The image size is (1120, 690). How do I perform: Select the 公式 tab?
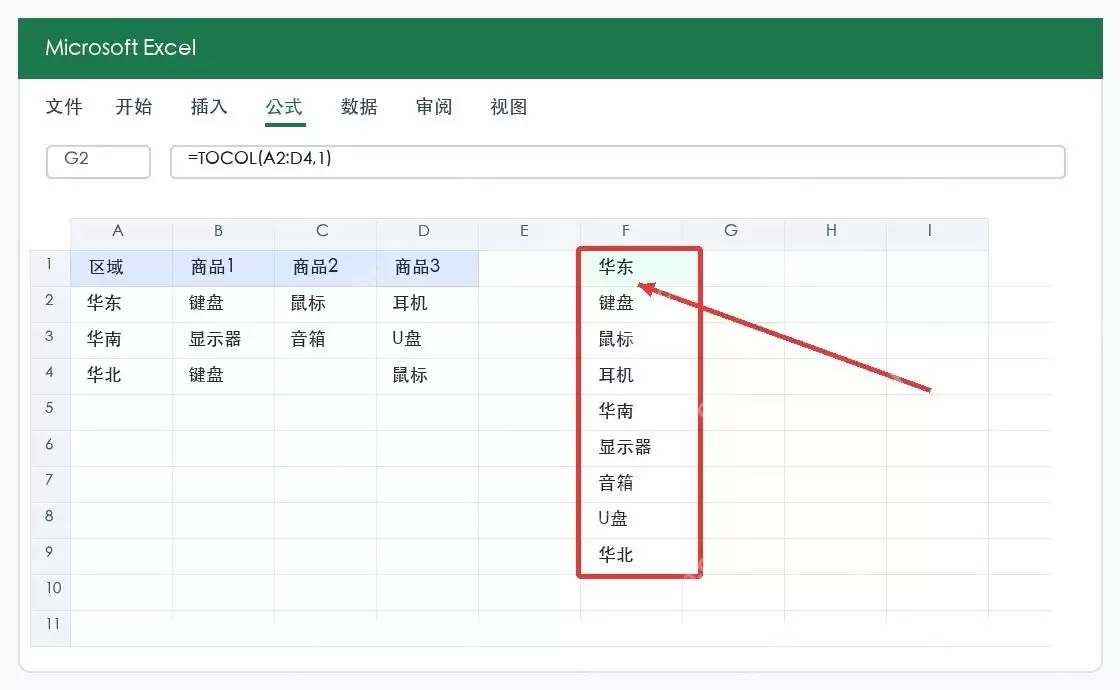pyautogui.click(x=284, y=107)
